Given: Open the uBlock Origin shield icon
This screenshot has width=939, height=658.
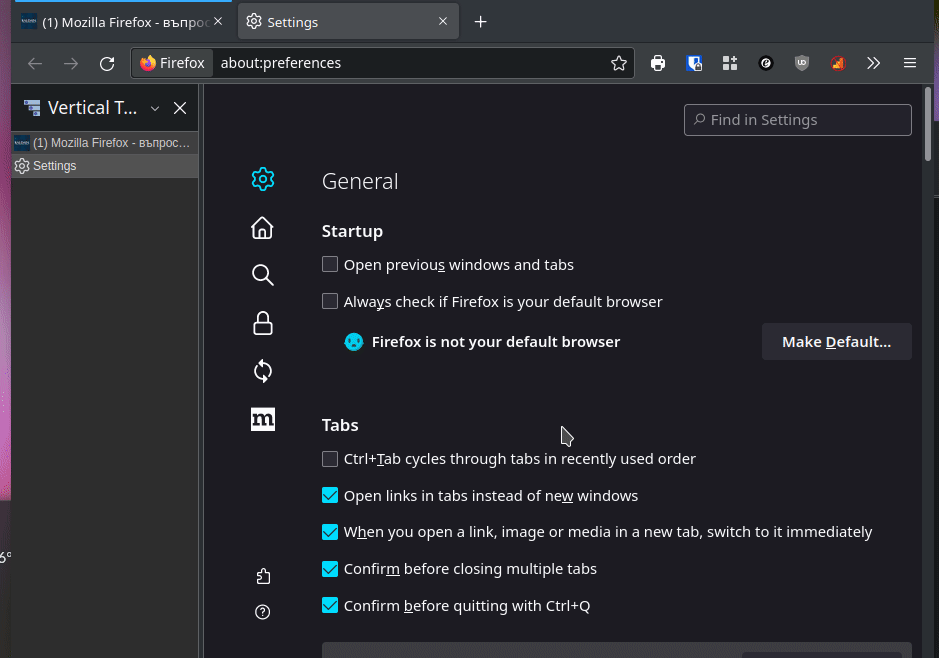Looking at the screenshot, I should pyautogui.click(x=801, y=63).
